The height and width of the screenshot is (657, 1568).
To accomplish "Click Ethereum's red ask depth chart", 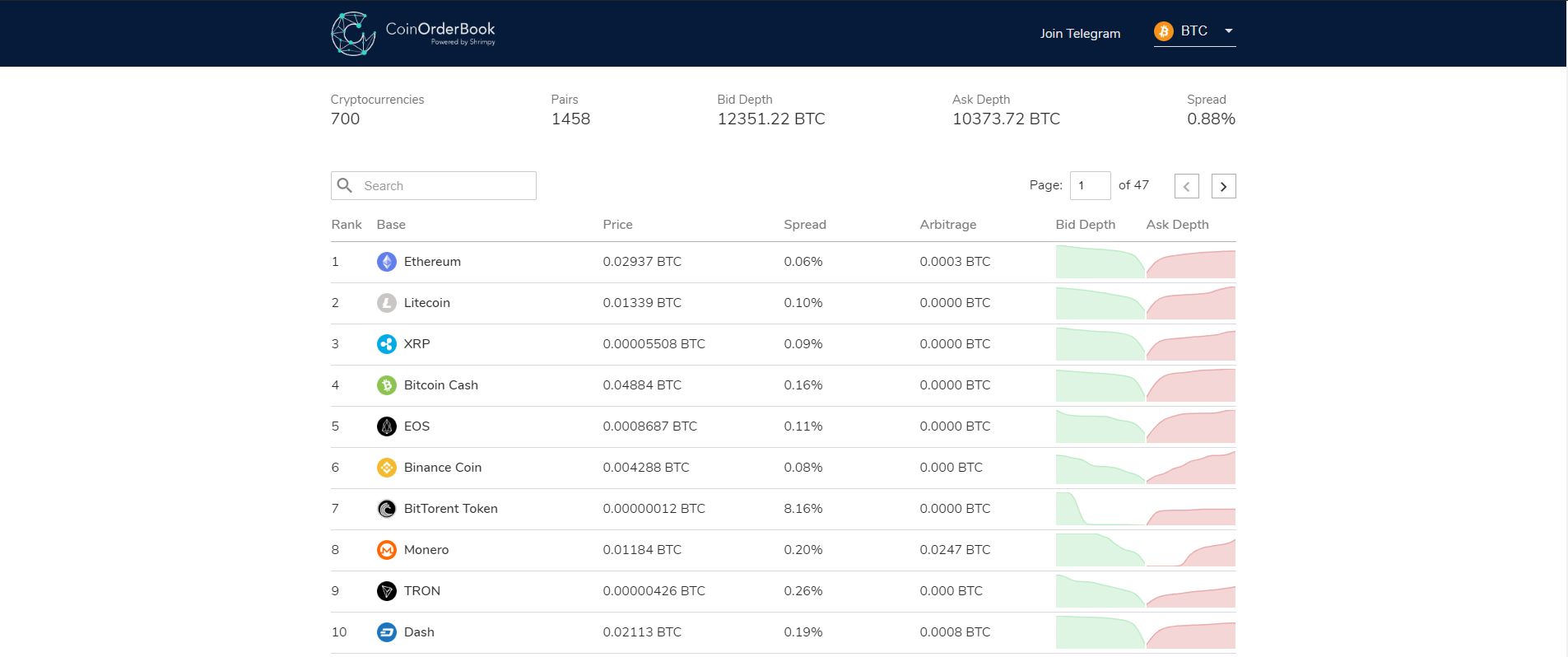I will point(1191,264).
